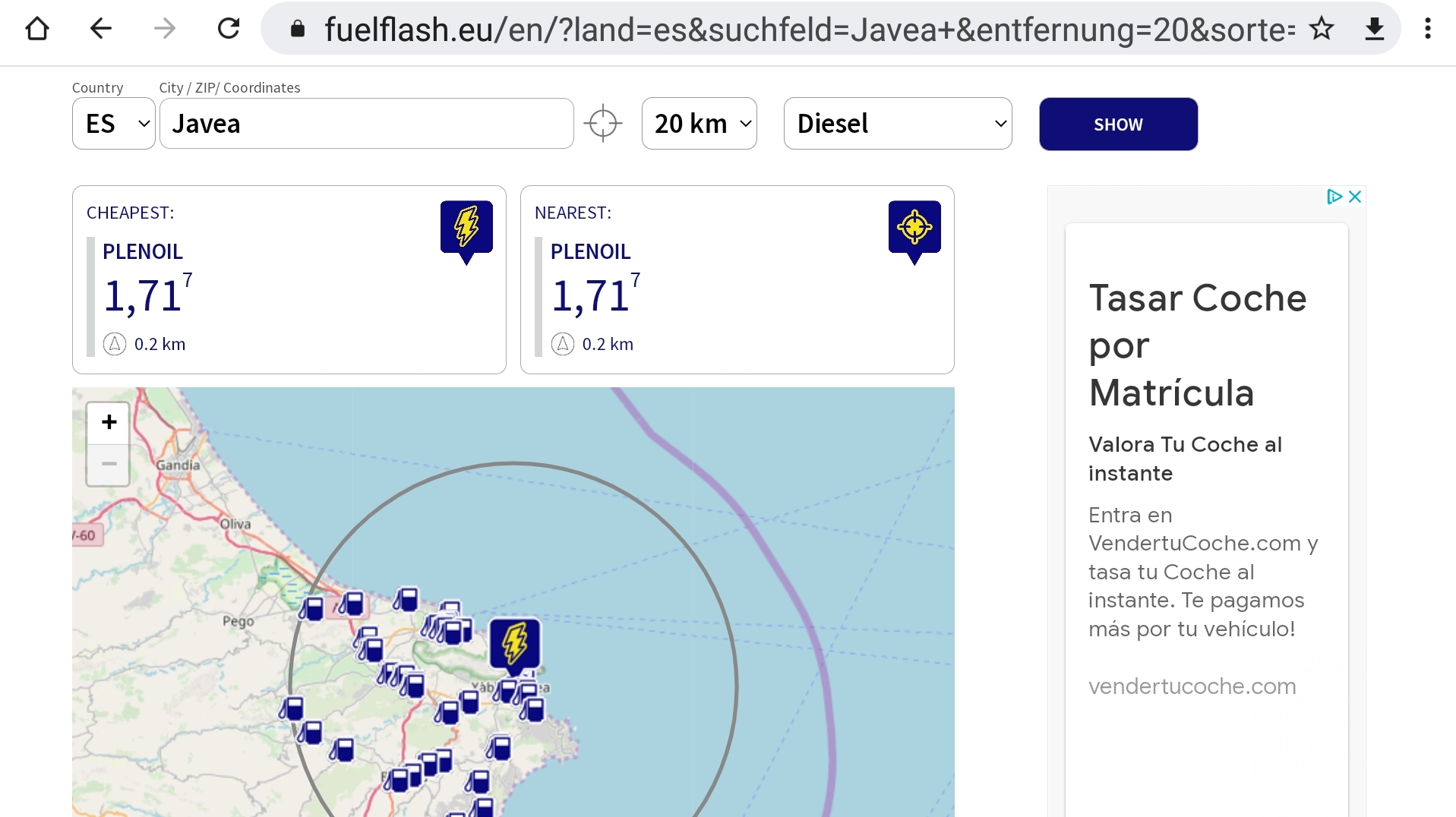The height and width of the screenshot is (817, 1456).
Task: Open cheapest PLENOIL station name
Action: click(143, 251)
